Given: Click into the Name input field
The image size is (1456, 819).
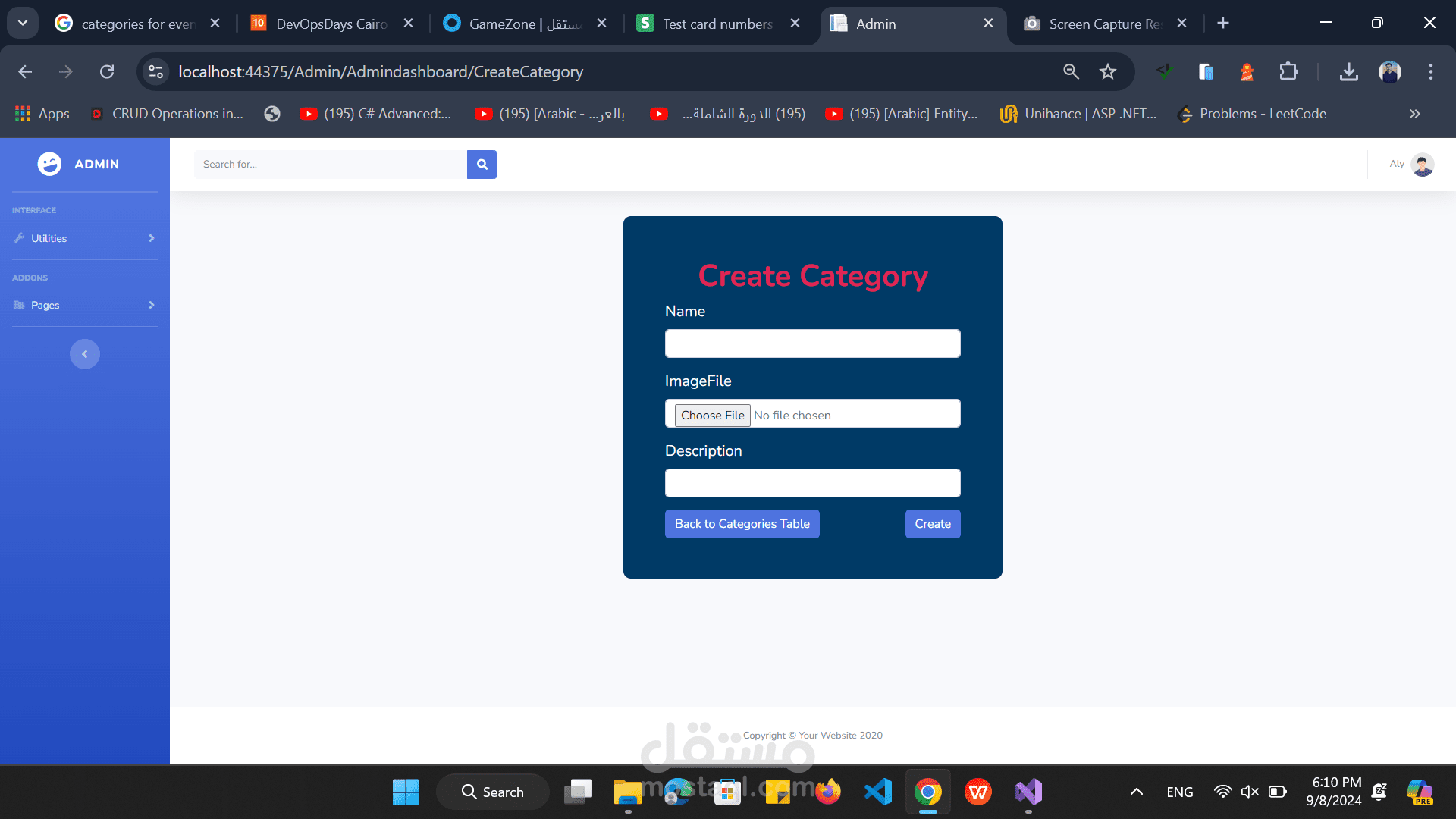Looking at the screenshot, I should [x=812, y=344].
